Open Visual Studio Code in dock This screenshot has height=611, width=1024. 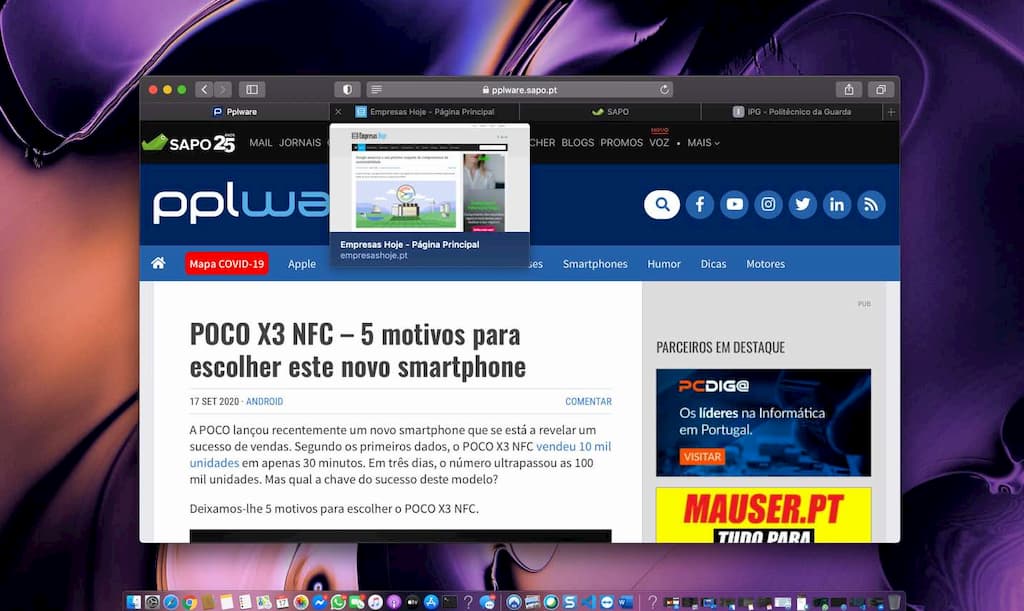[588, 602]
